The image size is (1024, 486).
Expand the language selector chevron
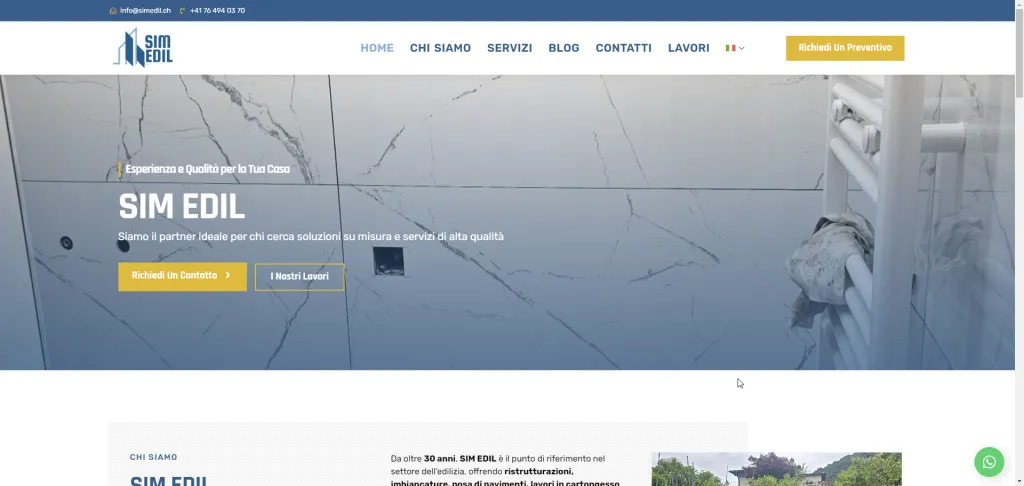click(x=741, y=48)
